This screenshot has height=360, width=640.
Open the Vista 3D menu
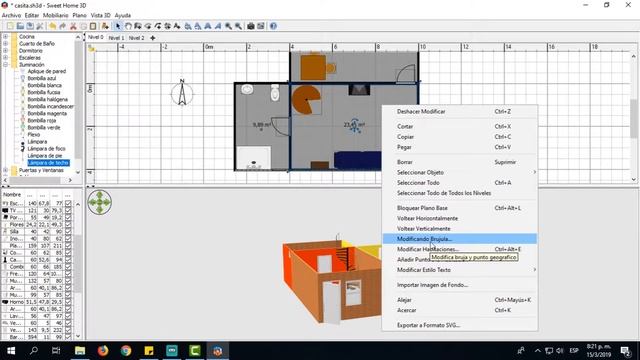click(x=100, y=15)
